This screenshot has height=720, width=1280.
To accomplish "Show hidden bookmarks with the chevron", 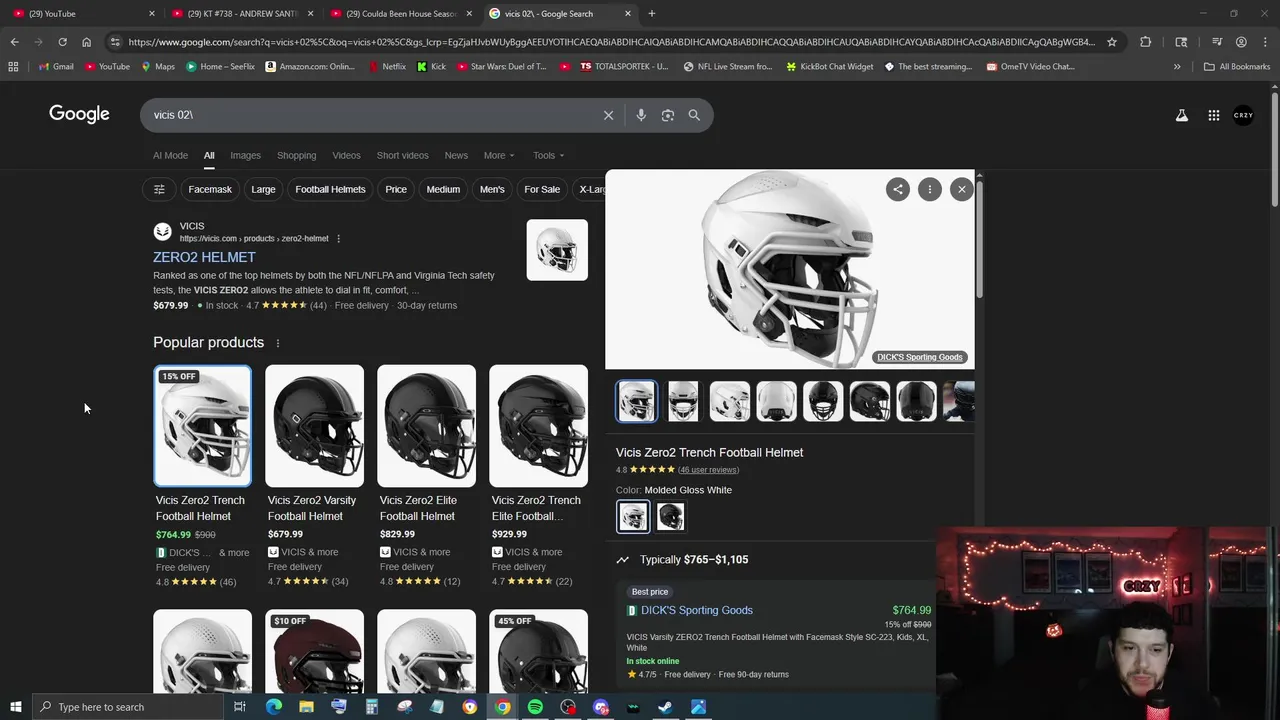I will coord(1177,66).
